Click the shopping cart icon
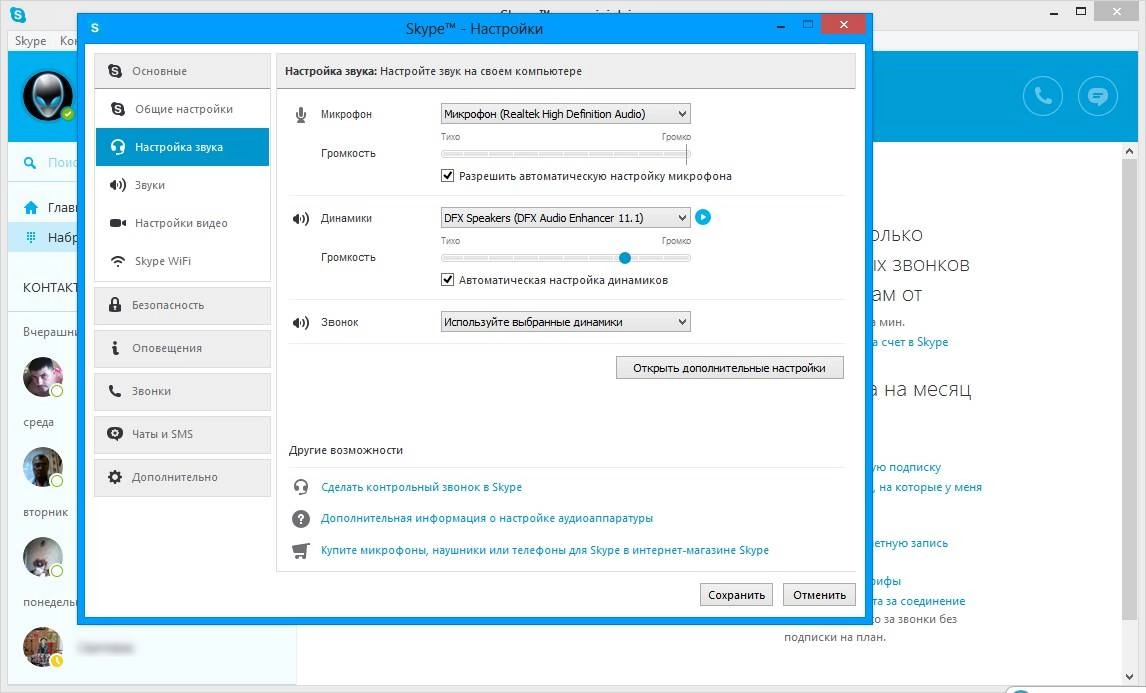The image size is (1146, 693). coord(300,550)
